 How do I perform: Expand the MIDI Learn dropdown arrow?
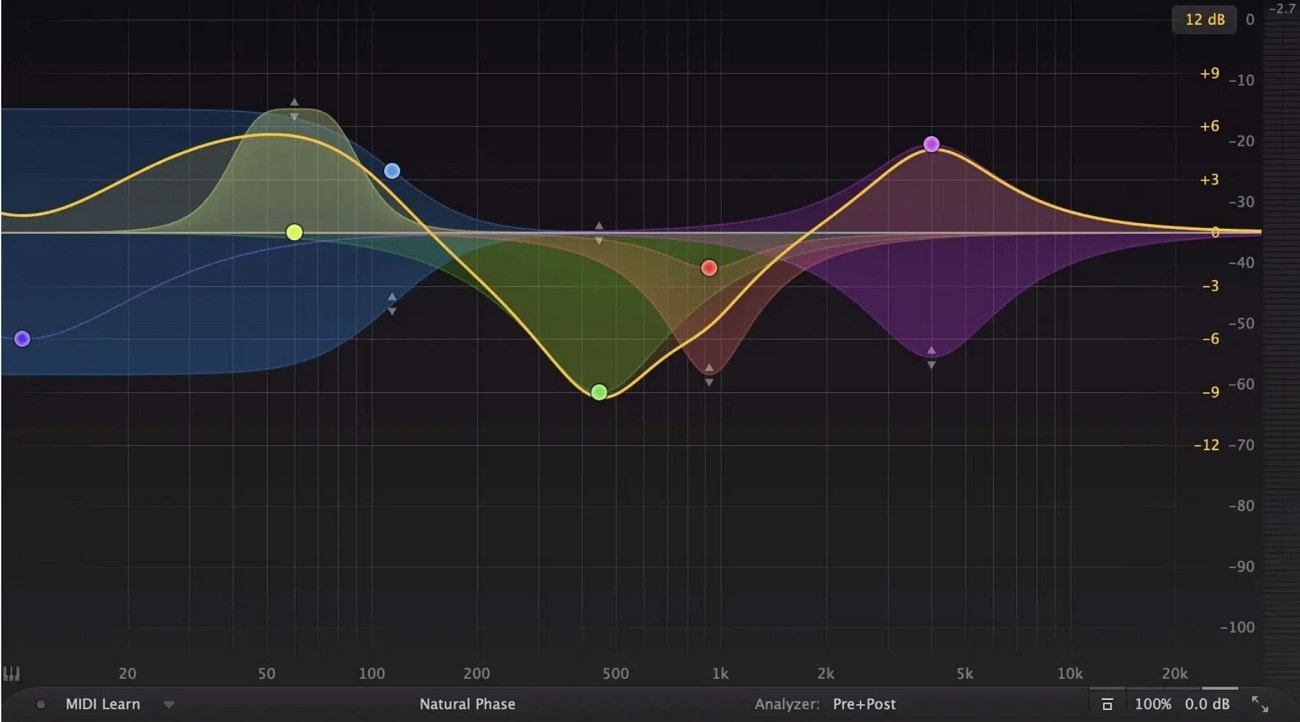coord(169,704)
